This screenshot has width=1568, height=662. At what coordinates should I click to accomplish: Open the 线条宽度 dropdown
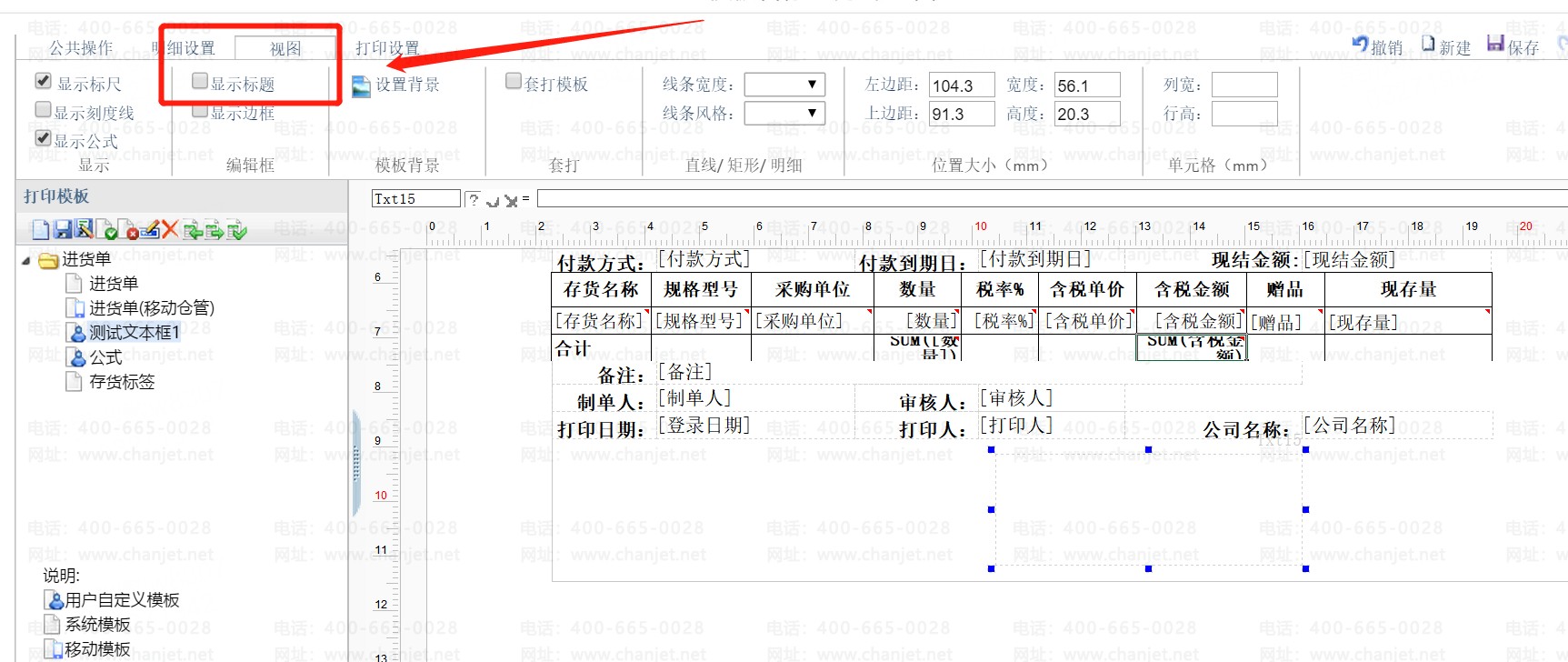(784, 85)
